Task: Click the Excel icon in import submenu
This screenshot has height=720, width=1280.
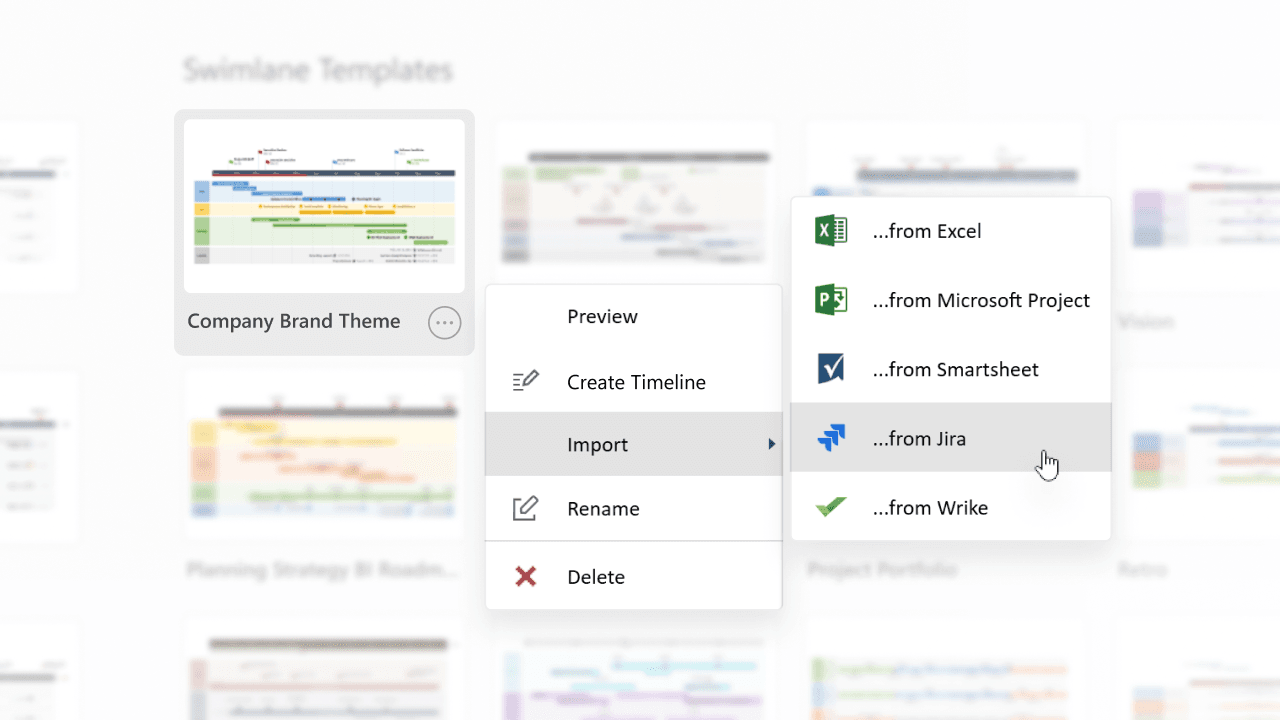Action: [x=831, y=231]
